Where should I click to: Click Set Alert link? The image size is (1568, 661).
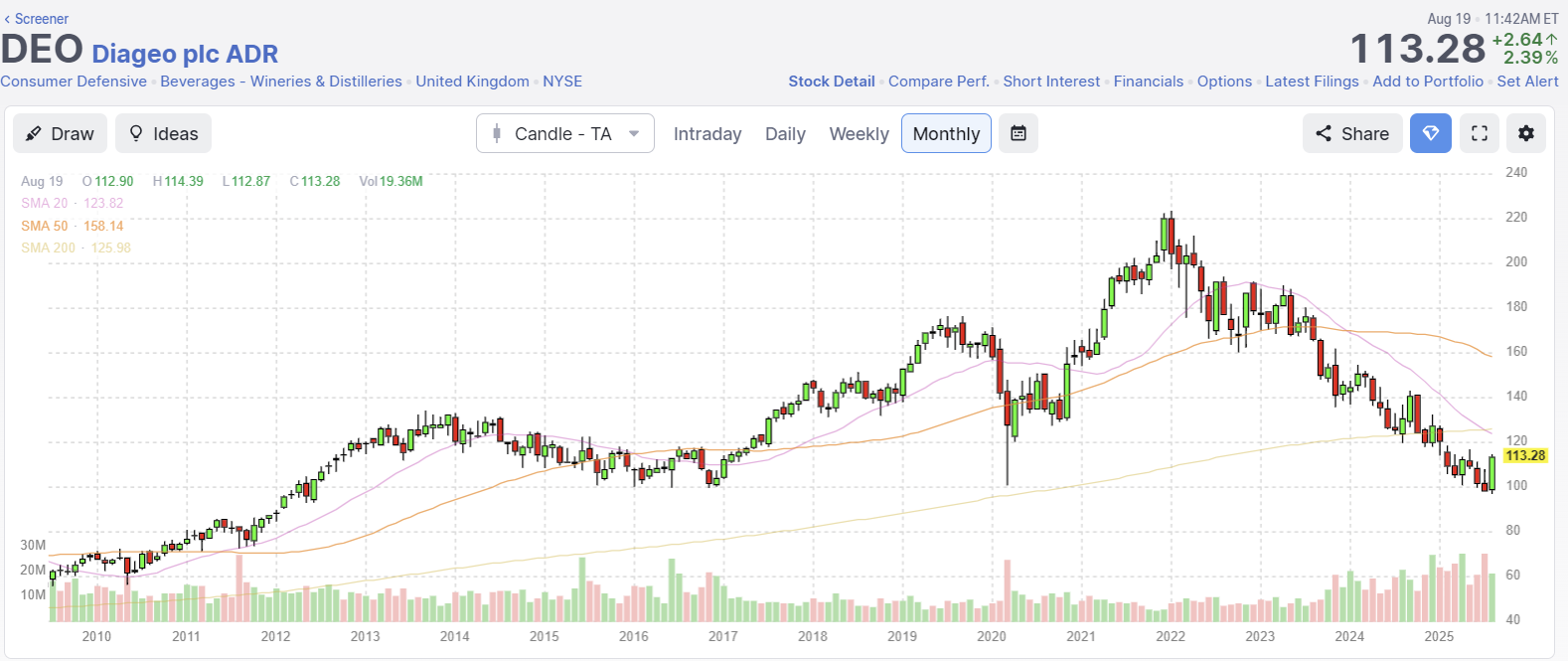pyautogui.click(x=1528, y=82)
